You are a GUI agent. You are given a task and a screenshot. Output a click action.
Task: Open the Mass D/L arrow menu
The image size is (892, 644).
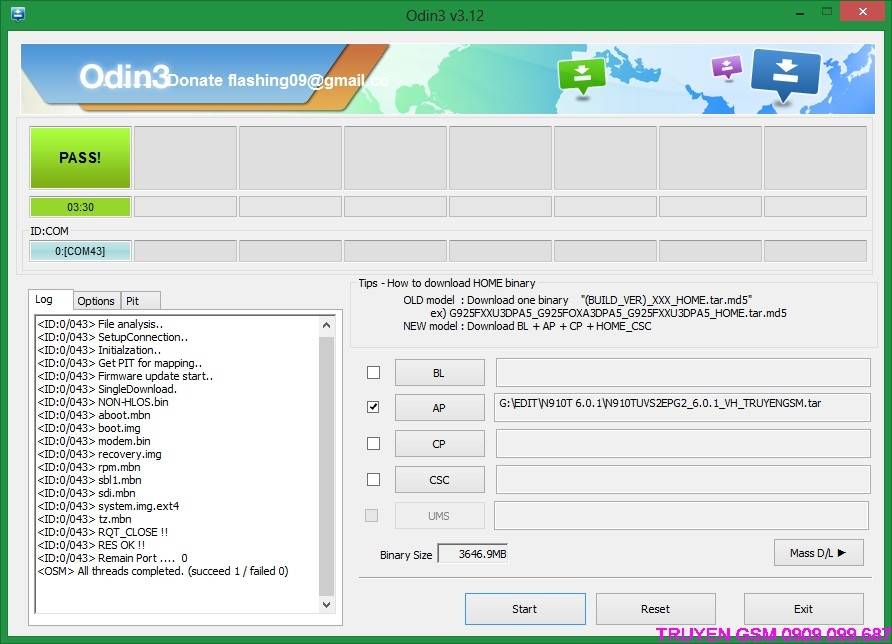[819, 553]
